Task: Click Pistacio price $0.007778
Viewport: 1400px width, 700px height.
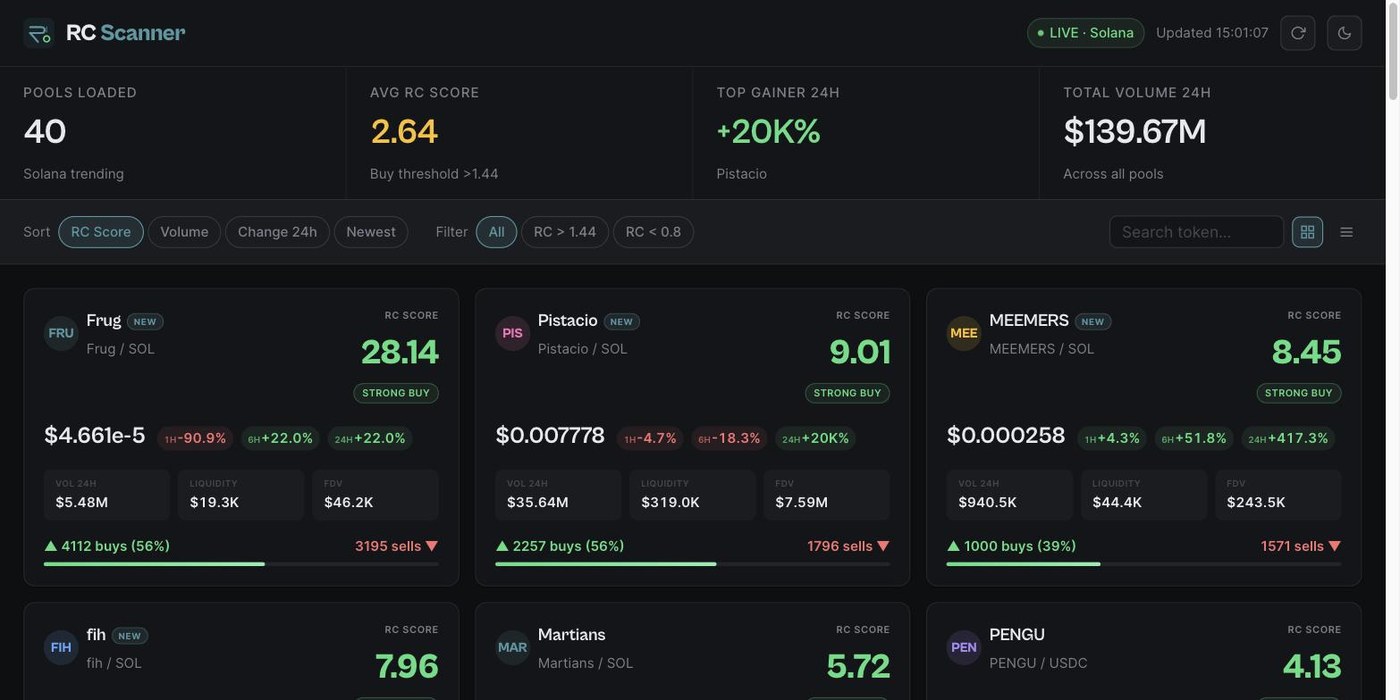Action: coord(550,436)
